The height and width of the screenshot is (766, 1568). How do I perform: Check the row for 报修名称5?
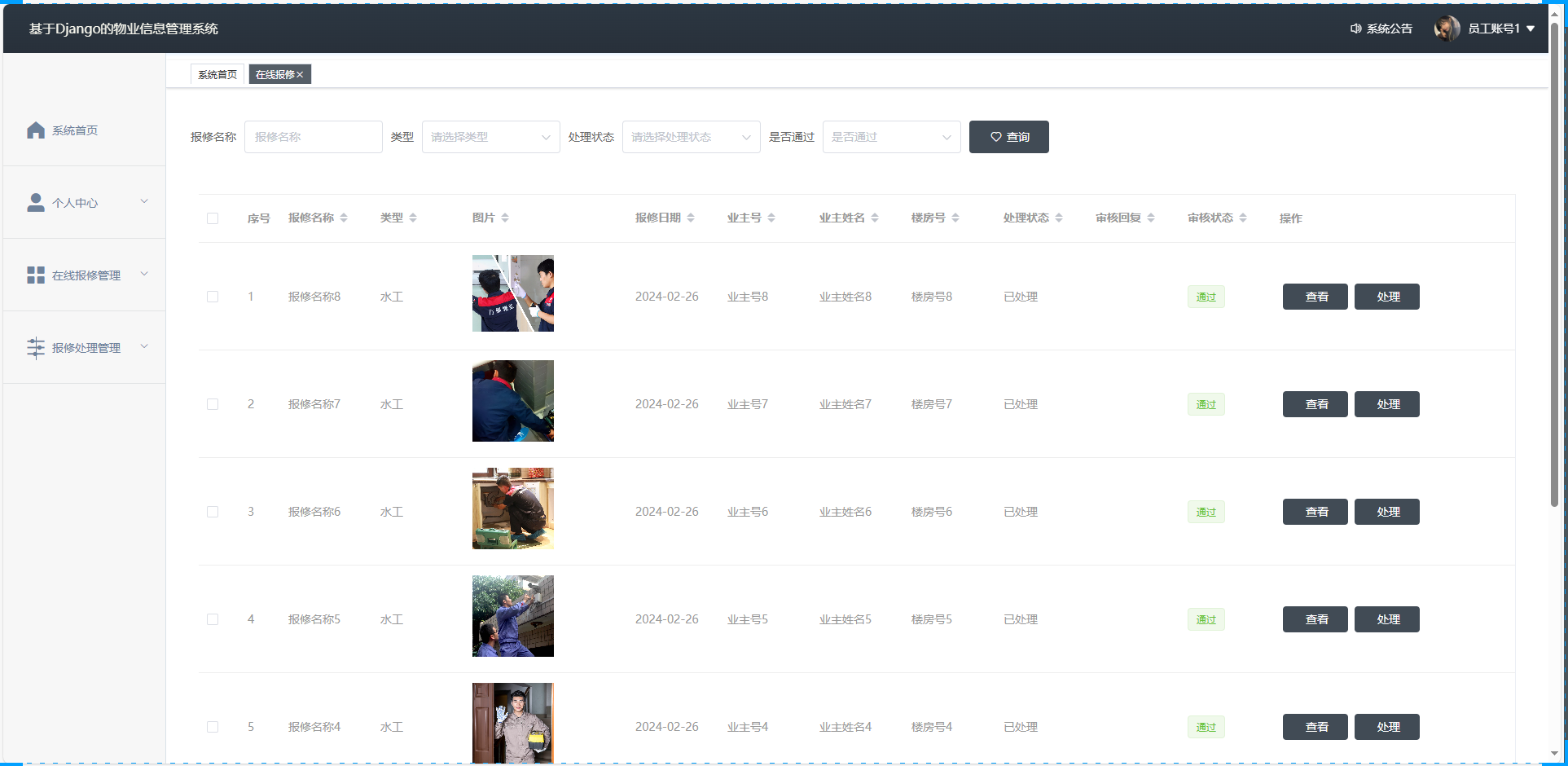(x=213, y=619)
